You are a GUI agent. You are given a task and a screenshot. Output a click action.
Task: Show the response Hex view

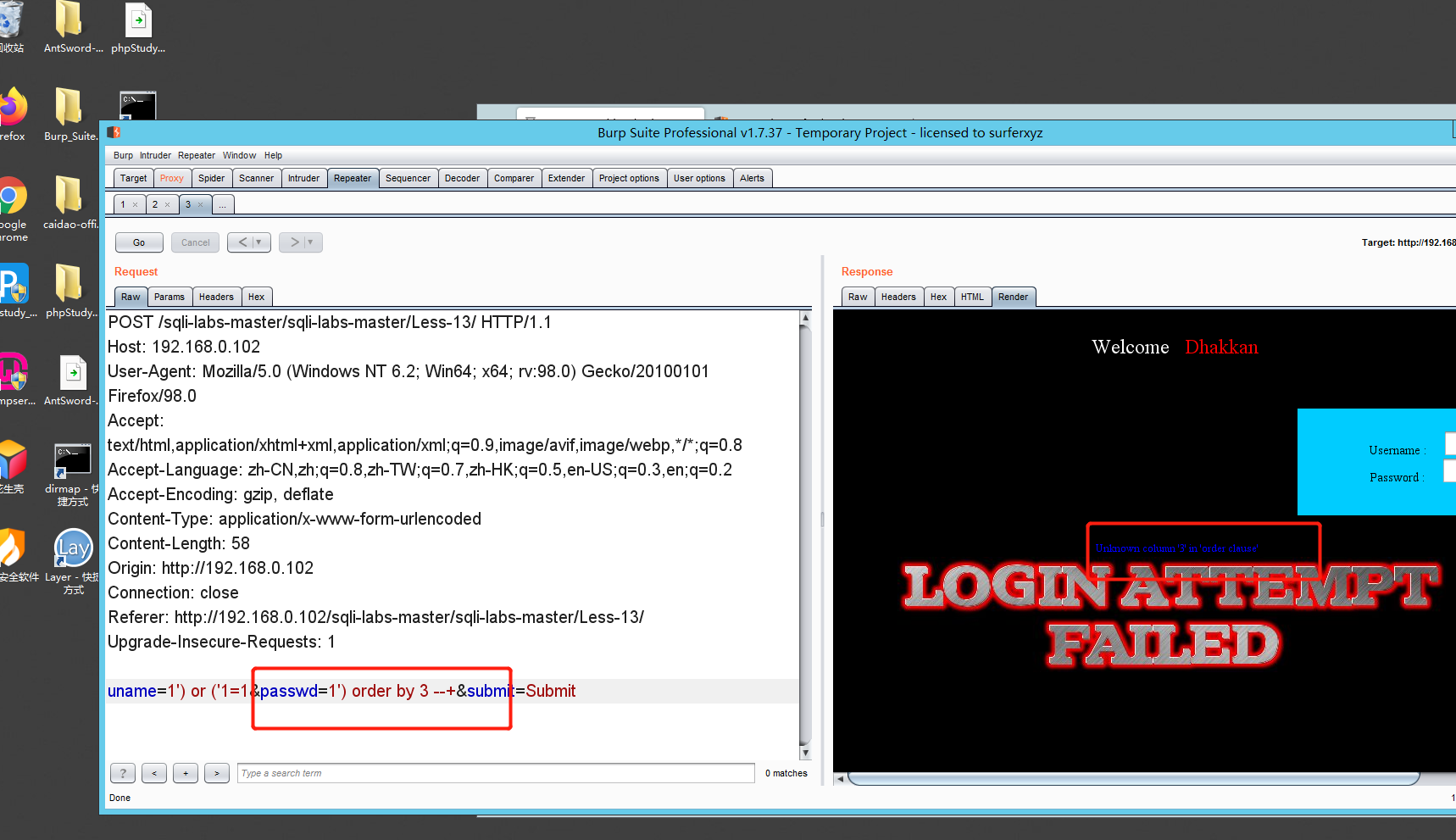point(938,297)
